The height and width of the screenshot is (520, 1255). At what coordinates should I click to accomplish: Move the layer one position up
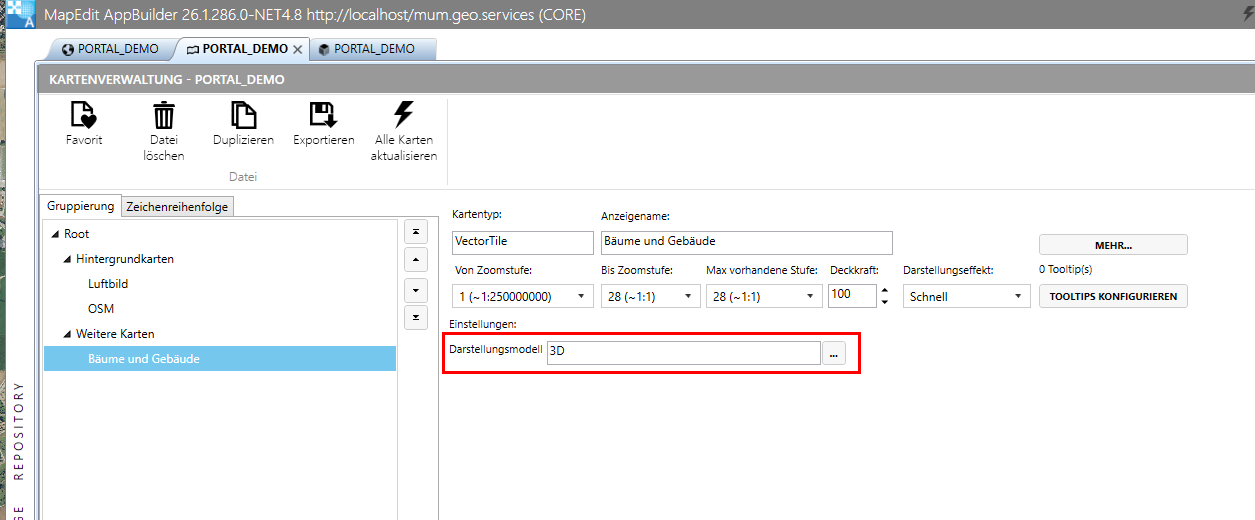pos(414,261)
